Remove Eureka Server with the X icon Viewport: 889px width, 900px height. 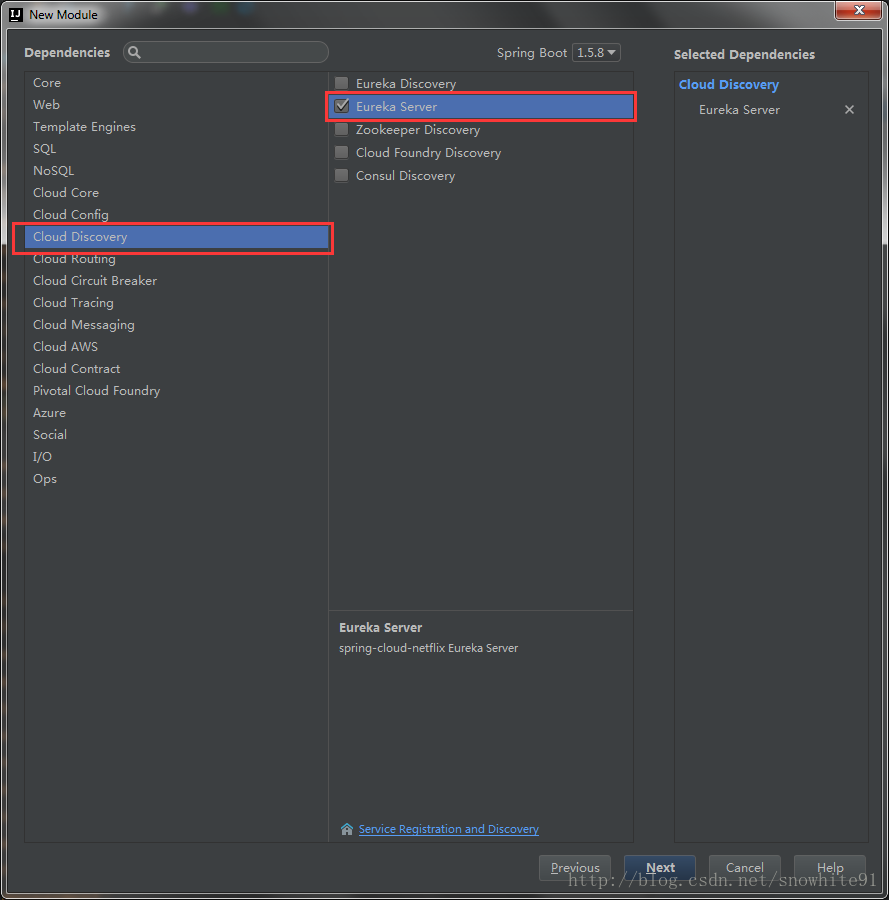click(849, 110)
